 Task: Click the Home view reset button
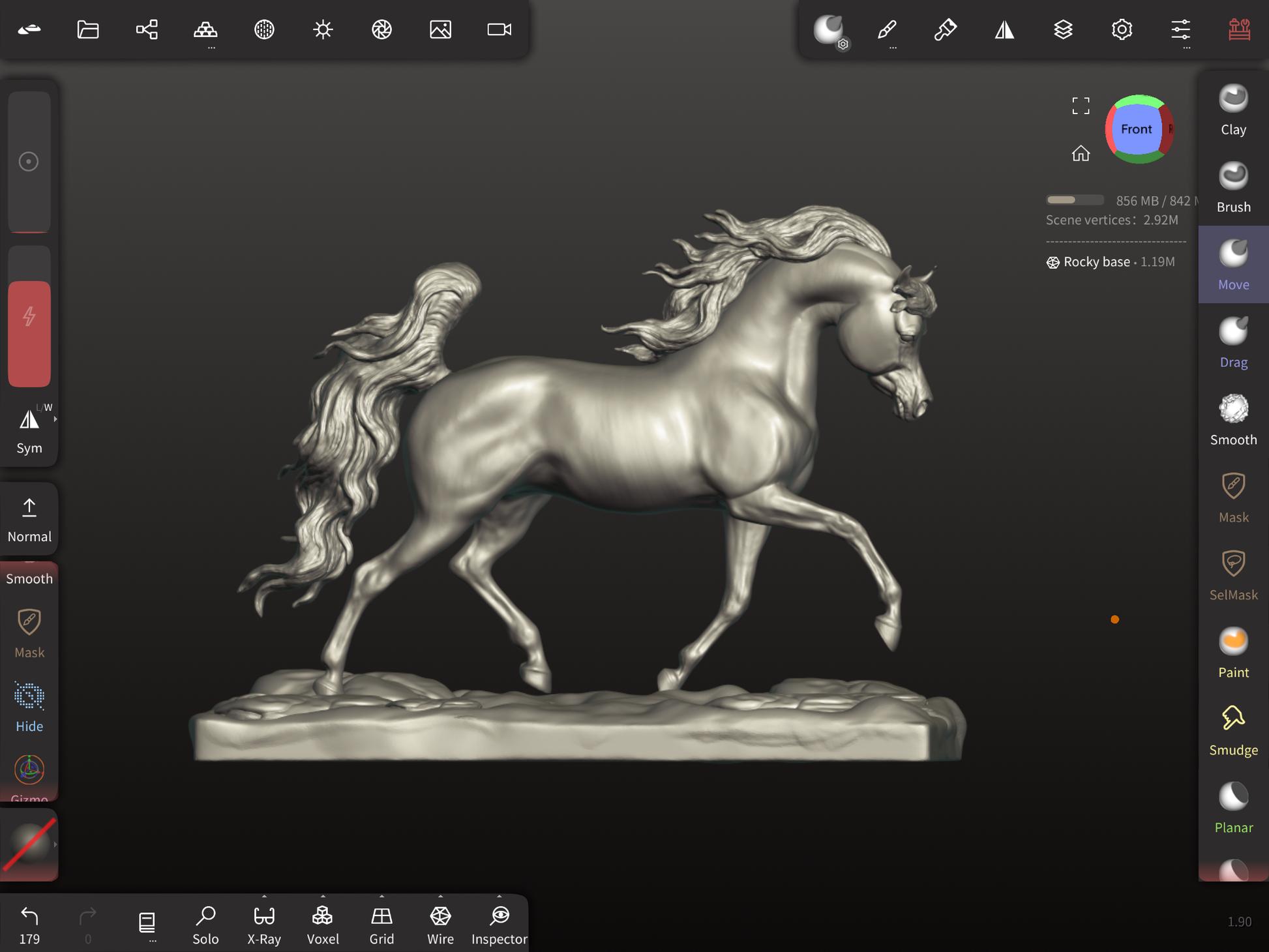1081,153
